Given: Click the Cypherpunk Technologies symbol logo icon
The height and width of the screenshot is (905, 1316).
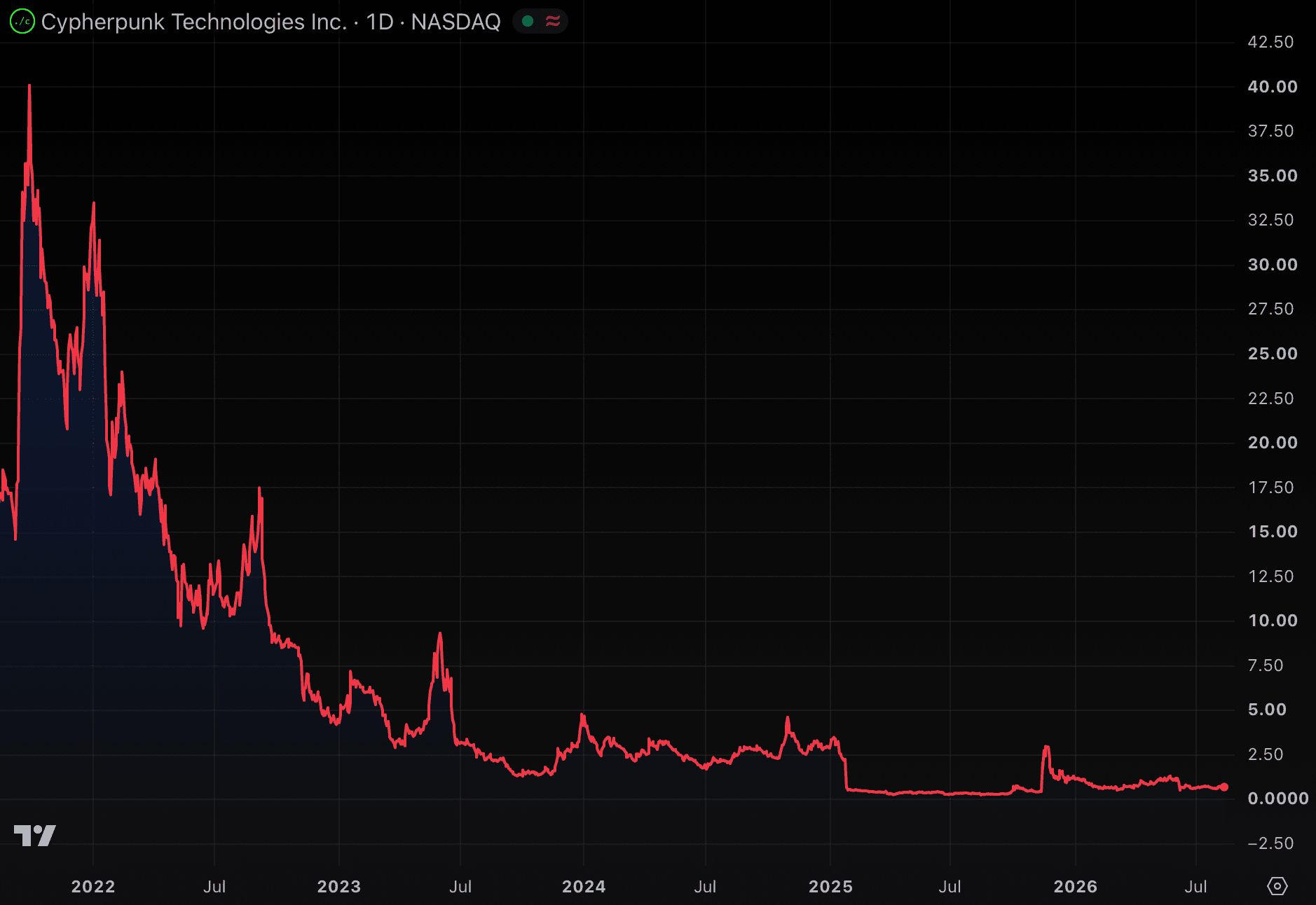Looking at the screenshot, I should [22, 22].
